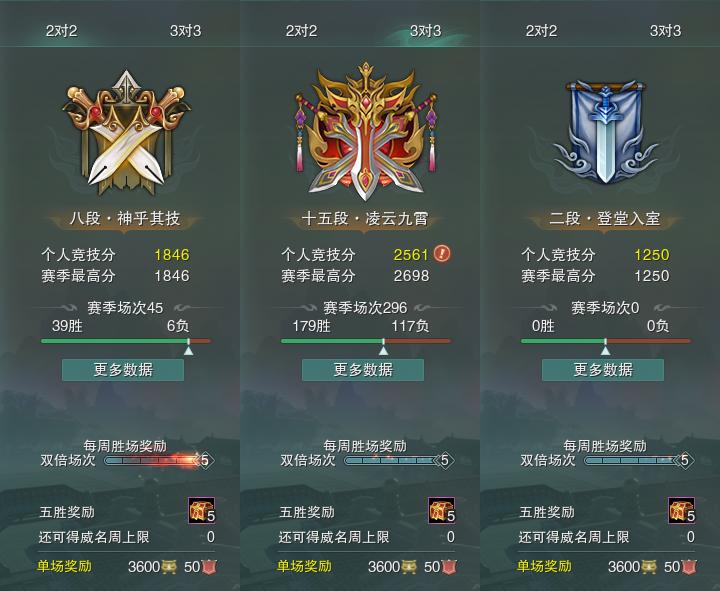Click the red shield icon after 50 in the 十五段 panel
Screen dimensions: 720x591
pyautogui.click(x=449, y=567)
